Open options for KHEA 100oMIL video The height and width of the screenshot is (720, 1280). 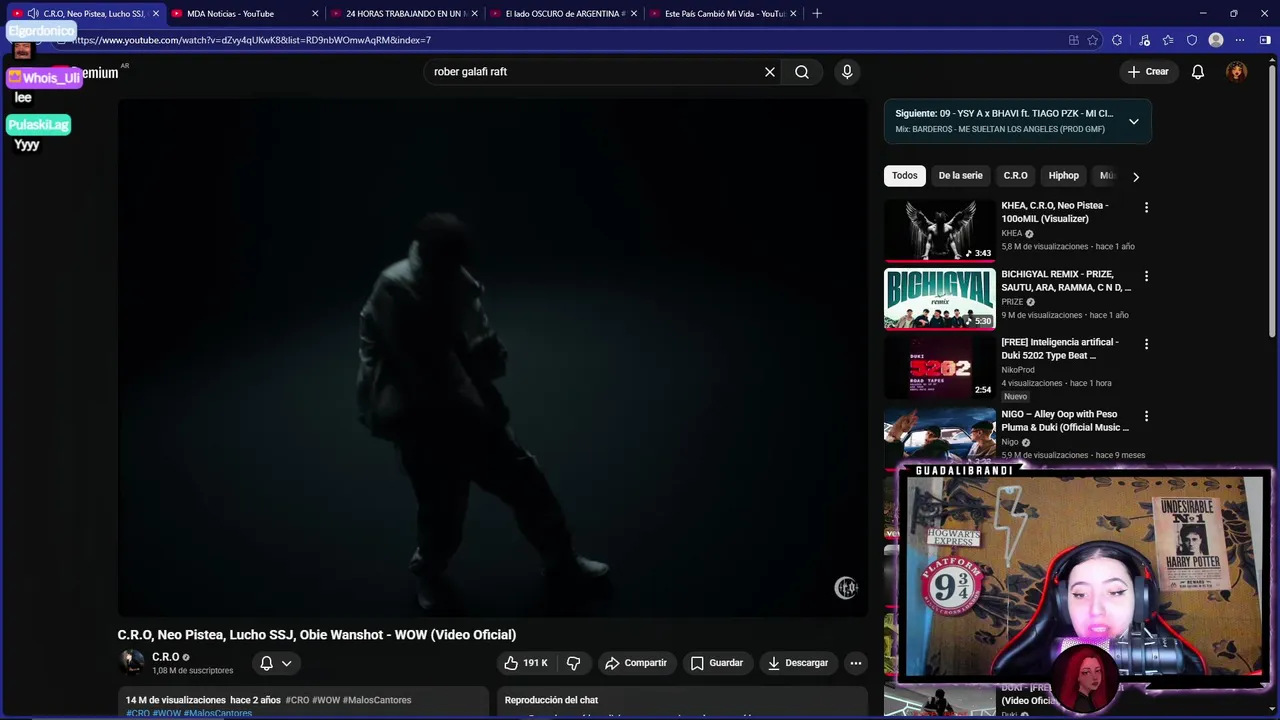click(x=1146, y=208)
